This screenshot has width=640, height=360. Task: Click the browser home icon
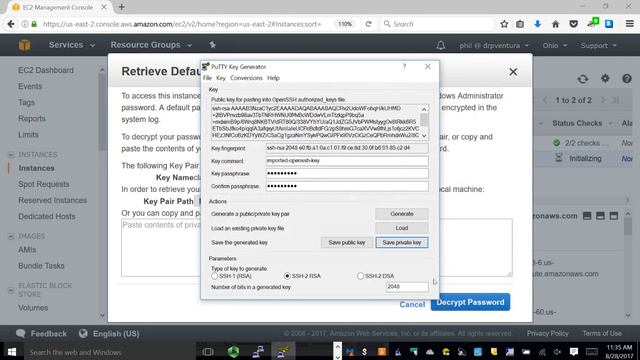[x=556, y=24]
